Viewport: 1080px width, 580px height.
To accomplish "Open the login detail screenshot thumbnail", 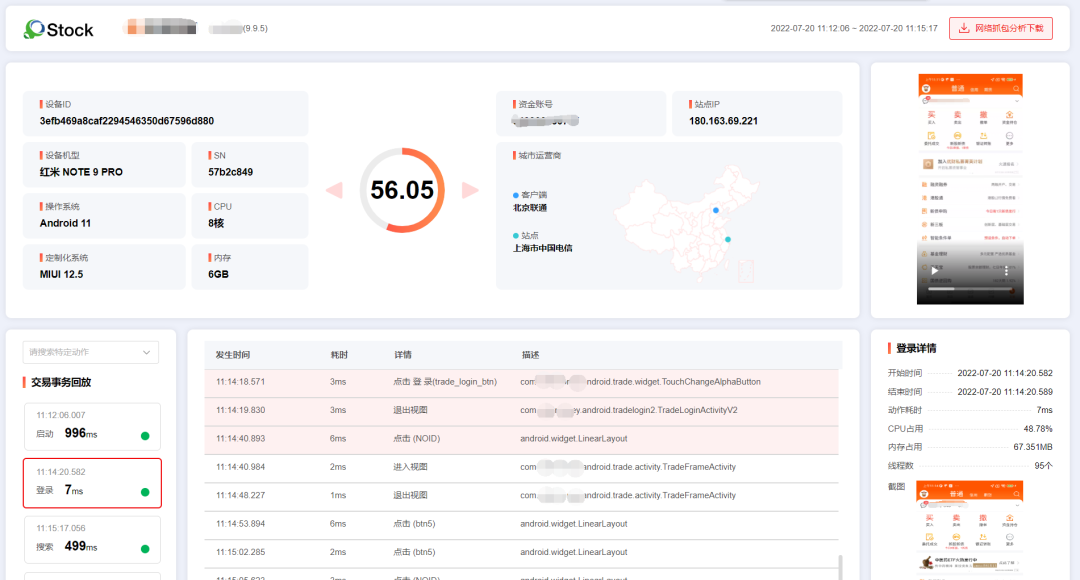I will (x=970, y=530).
